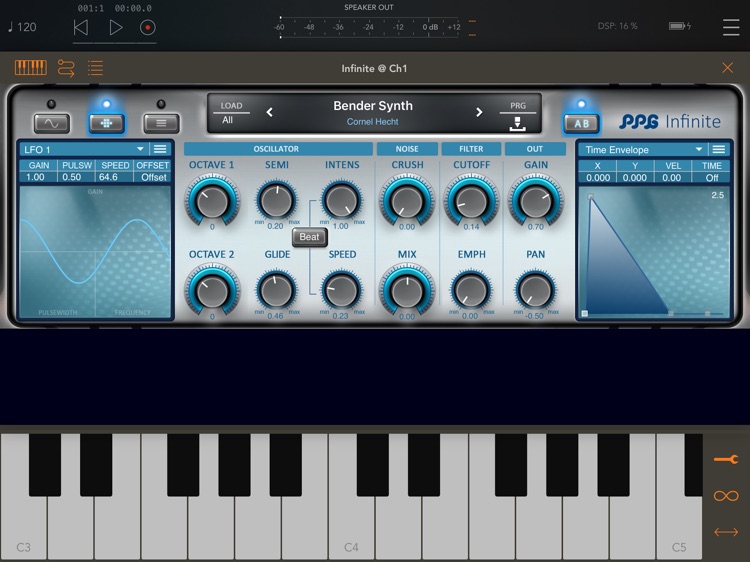The image size is (750, 562).
Task: Click the noise MIX knob
Action: (x=407, y=290)
